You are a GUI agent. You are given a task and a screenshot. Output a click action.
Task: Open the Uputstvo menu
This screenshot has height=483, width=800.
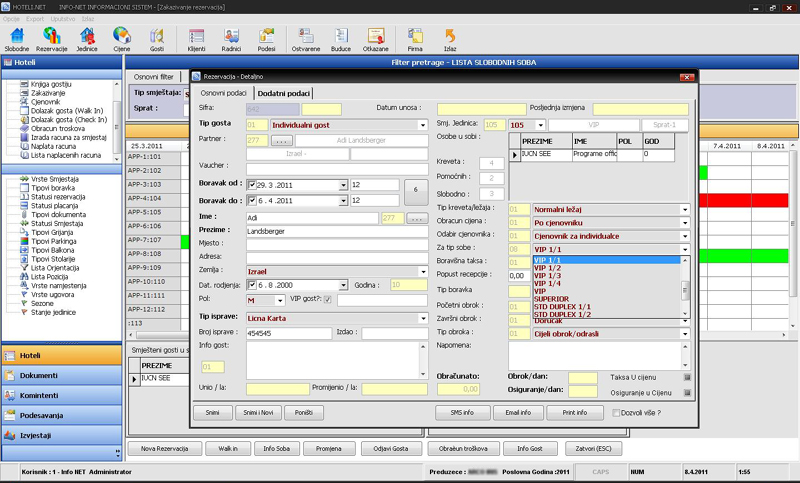(63, 19)
